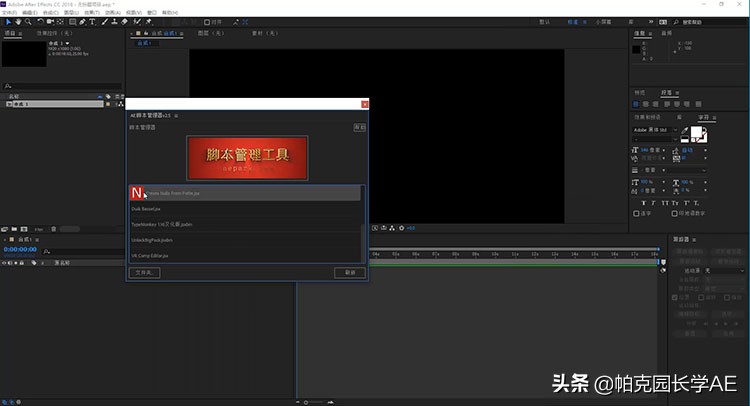Set paragraph to left align
Screen dimensions: 750x406
636,104
